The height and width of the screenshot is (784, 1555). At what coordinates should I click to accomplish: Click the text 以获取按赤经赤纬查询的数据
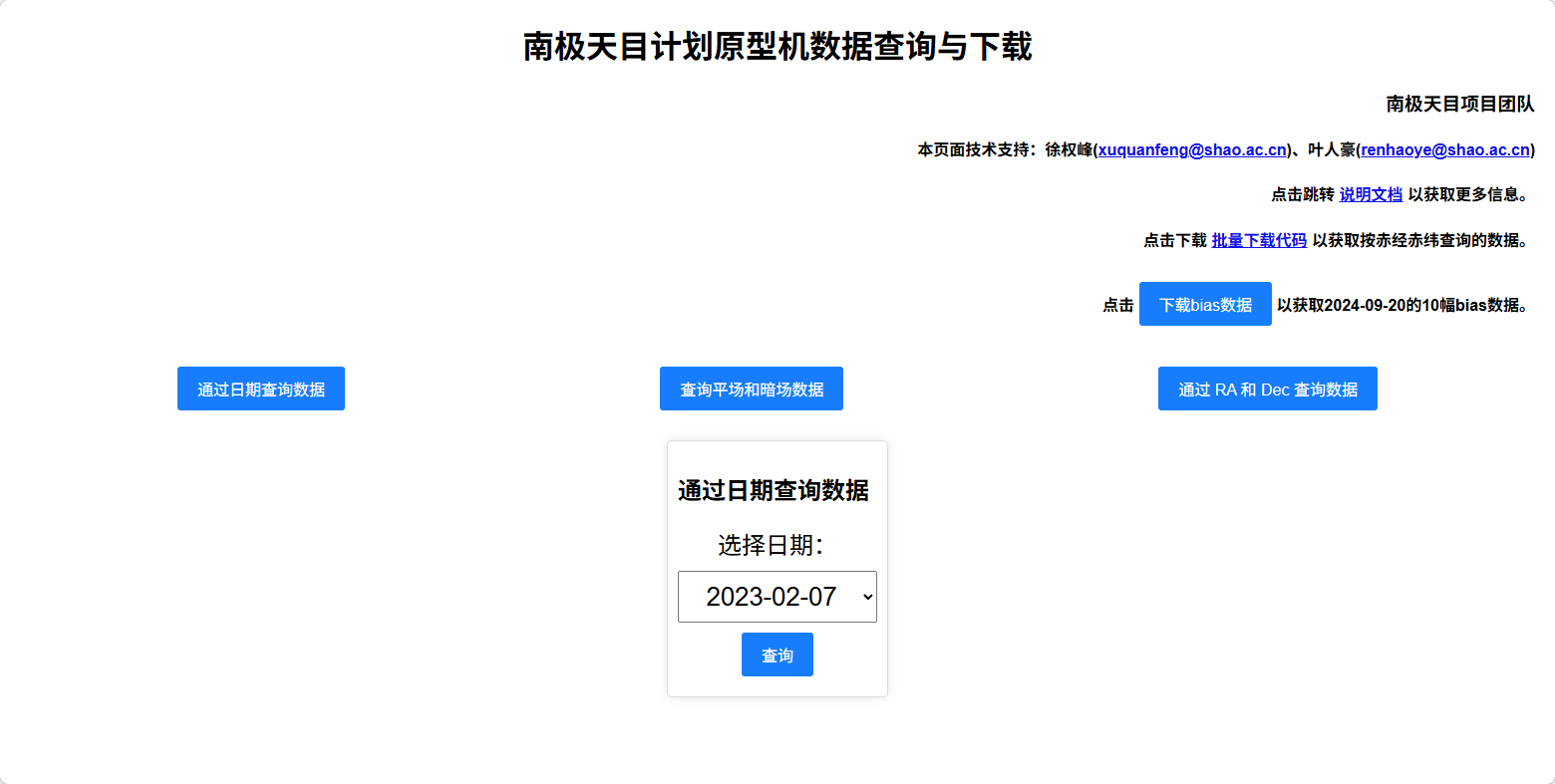[1418, 240]
